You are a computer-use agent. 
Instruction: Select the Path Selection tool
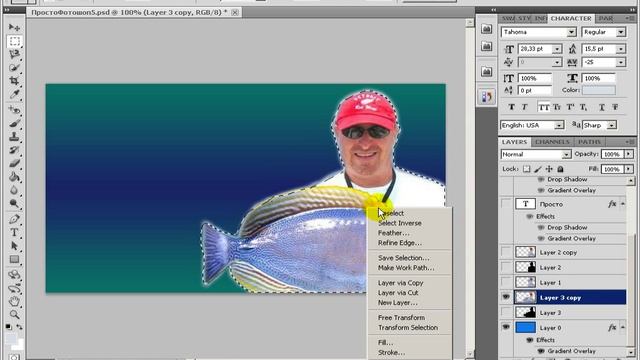click(14, 246)
